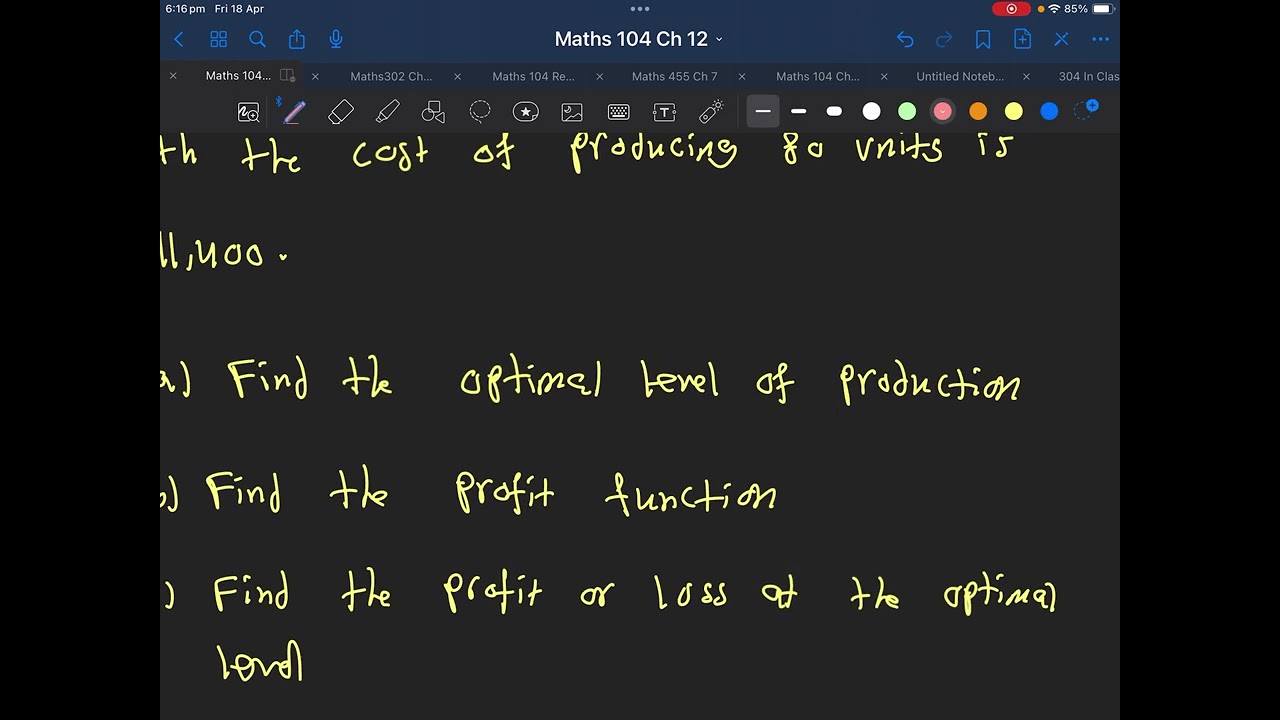This screenshot has height=720, width=1280.
Task: Select the Shapes tool
Action: click(433, 112)
